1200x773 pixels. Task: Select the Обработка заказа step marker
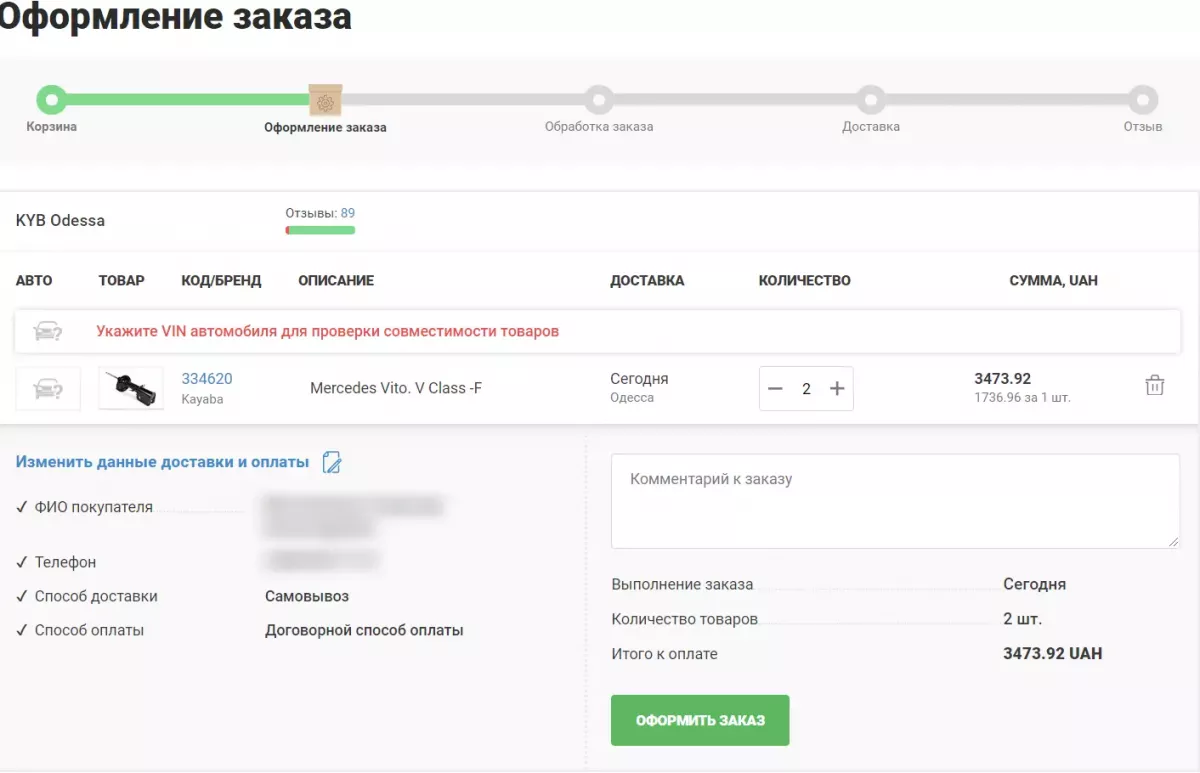(598, 100)
